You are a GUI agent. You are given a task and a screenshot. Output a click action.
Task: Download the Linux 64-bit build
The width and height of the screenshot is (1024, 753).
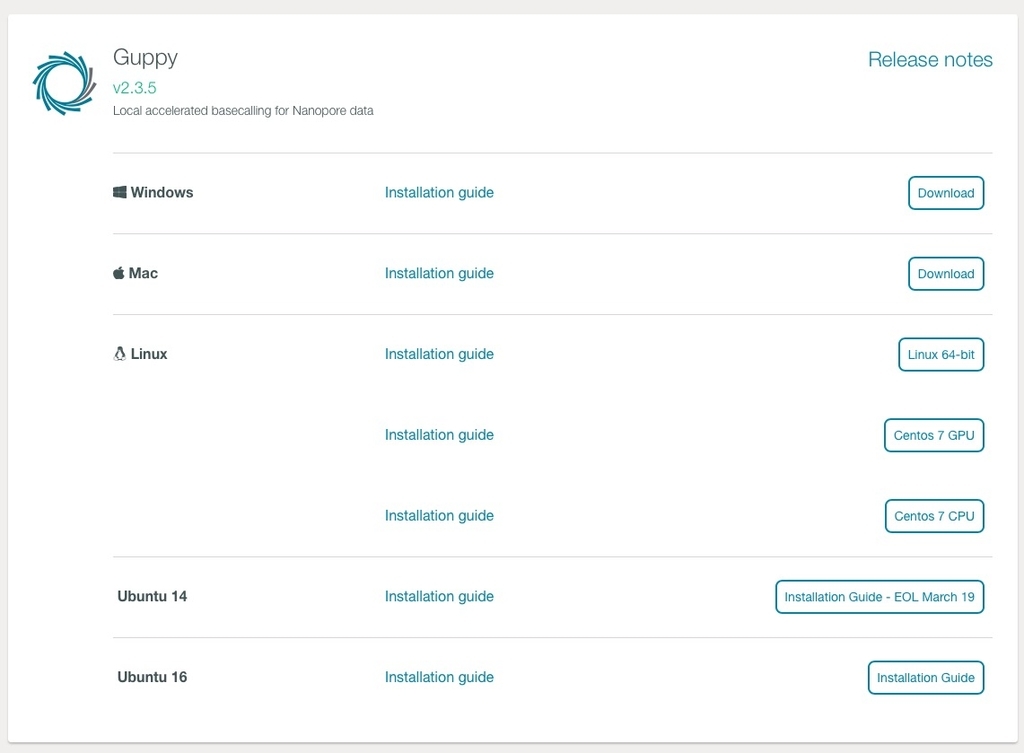pos(941,355)
